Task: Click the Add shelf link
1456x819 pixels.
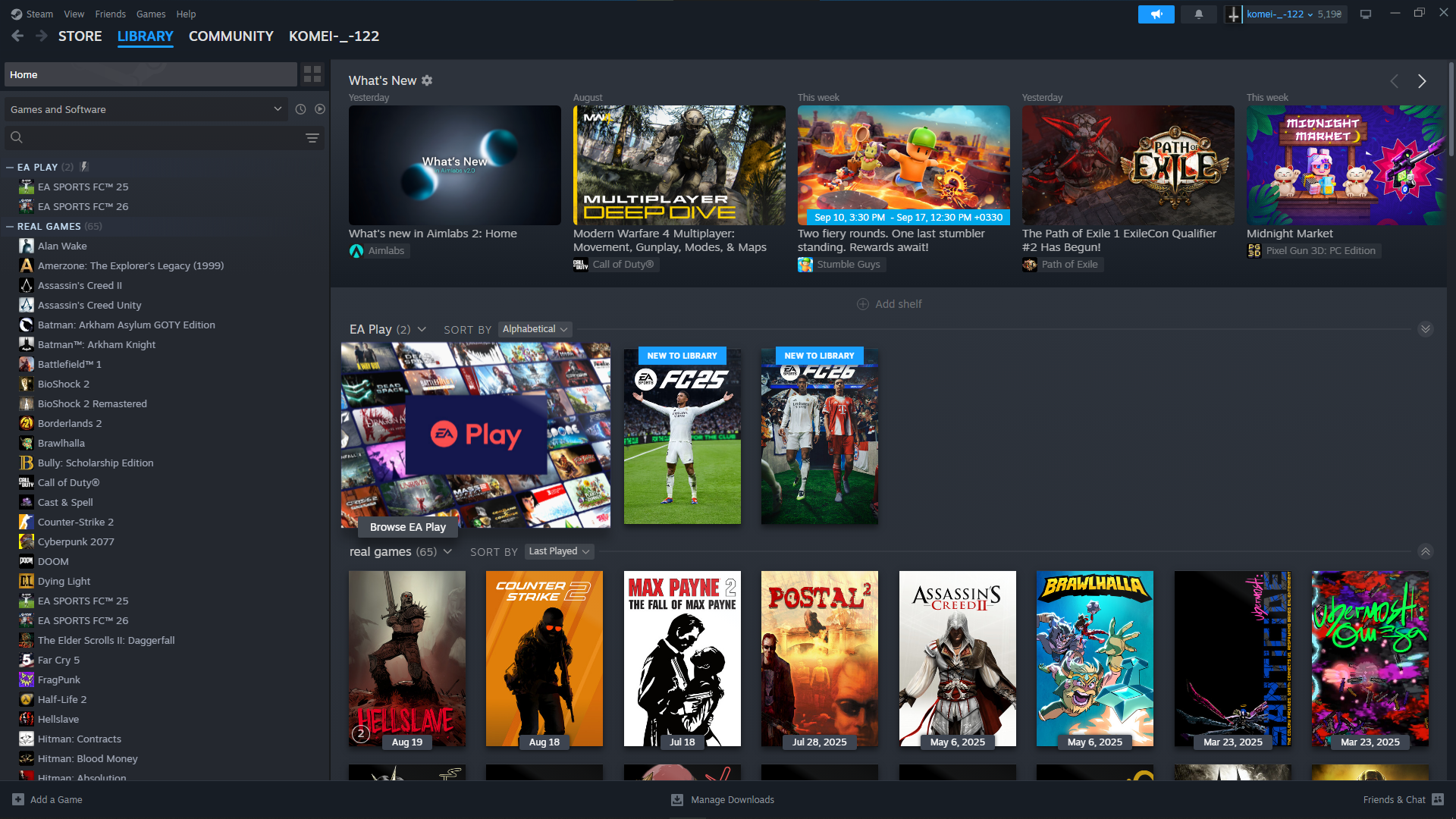Action: tap(899, 304)
